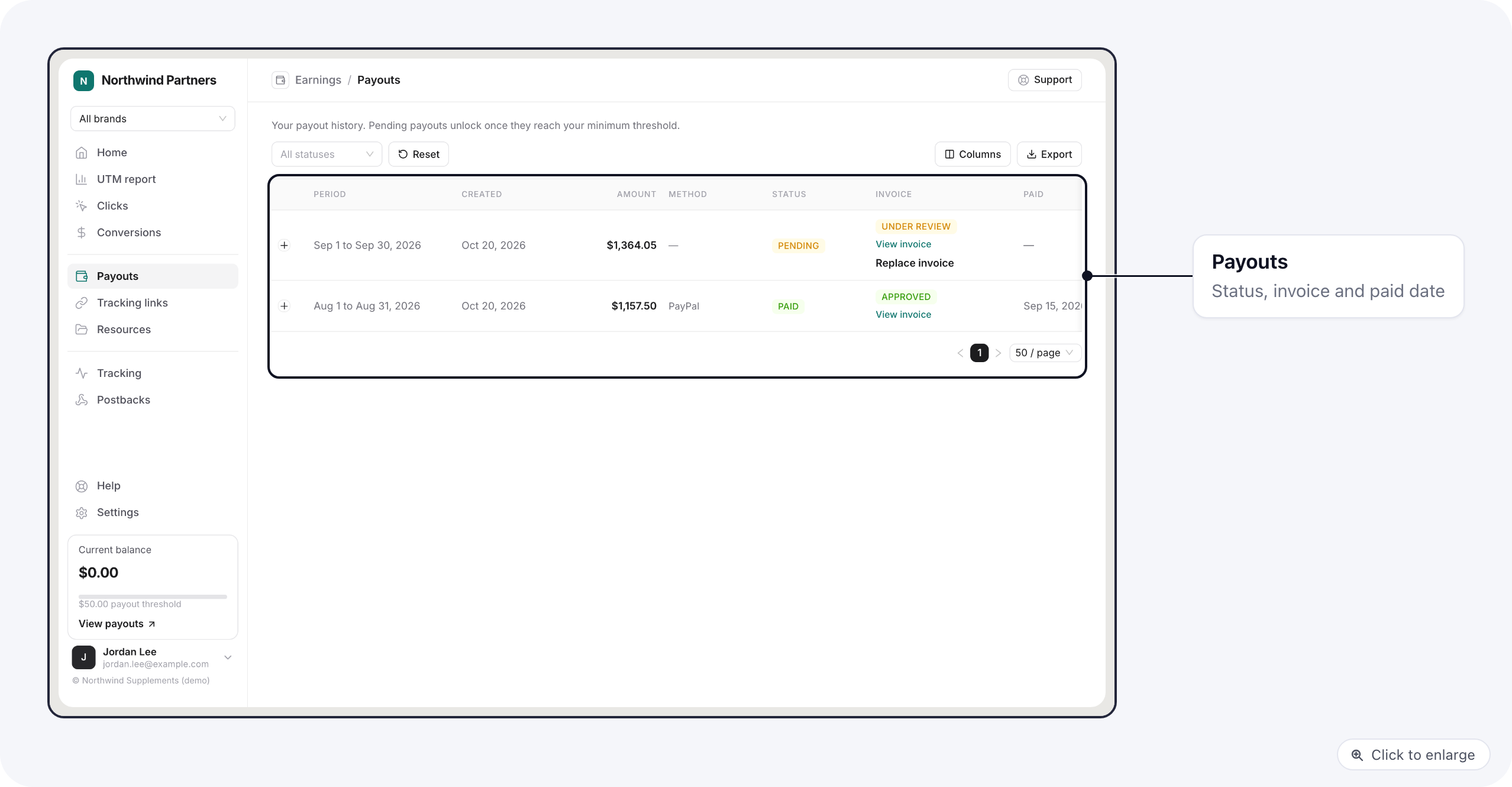
Task: Click the wallet icon beside Earnings breadcrumb
Action: coord(280,80)
